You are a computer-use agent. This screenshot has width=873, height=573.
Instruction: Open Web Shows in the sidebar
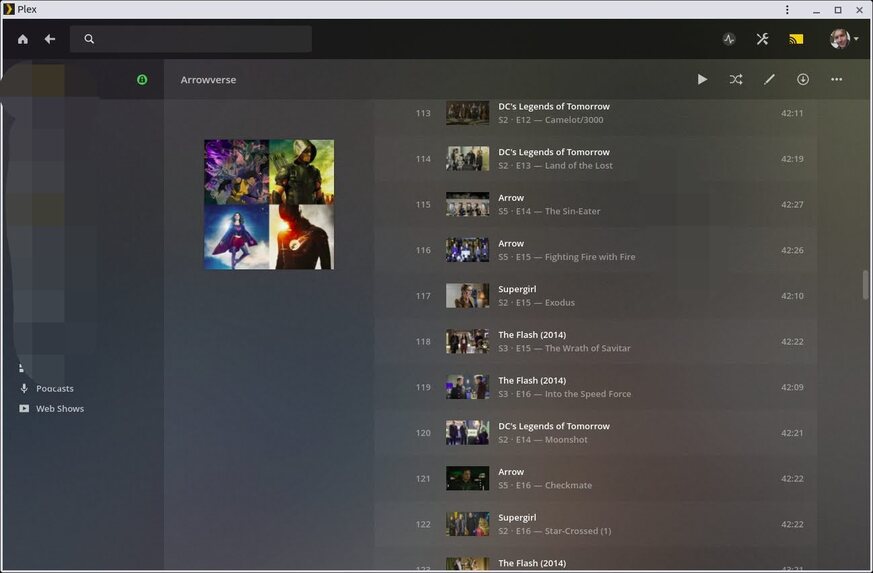click(x=60, y=409)
